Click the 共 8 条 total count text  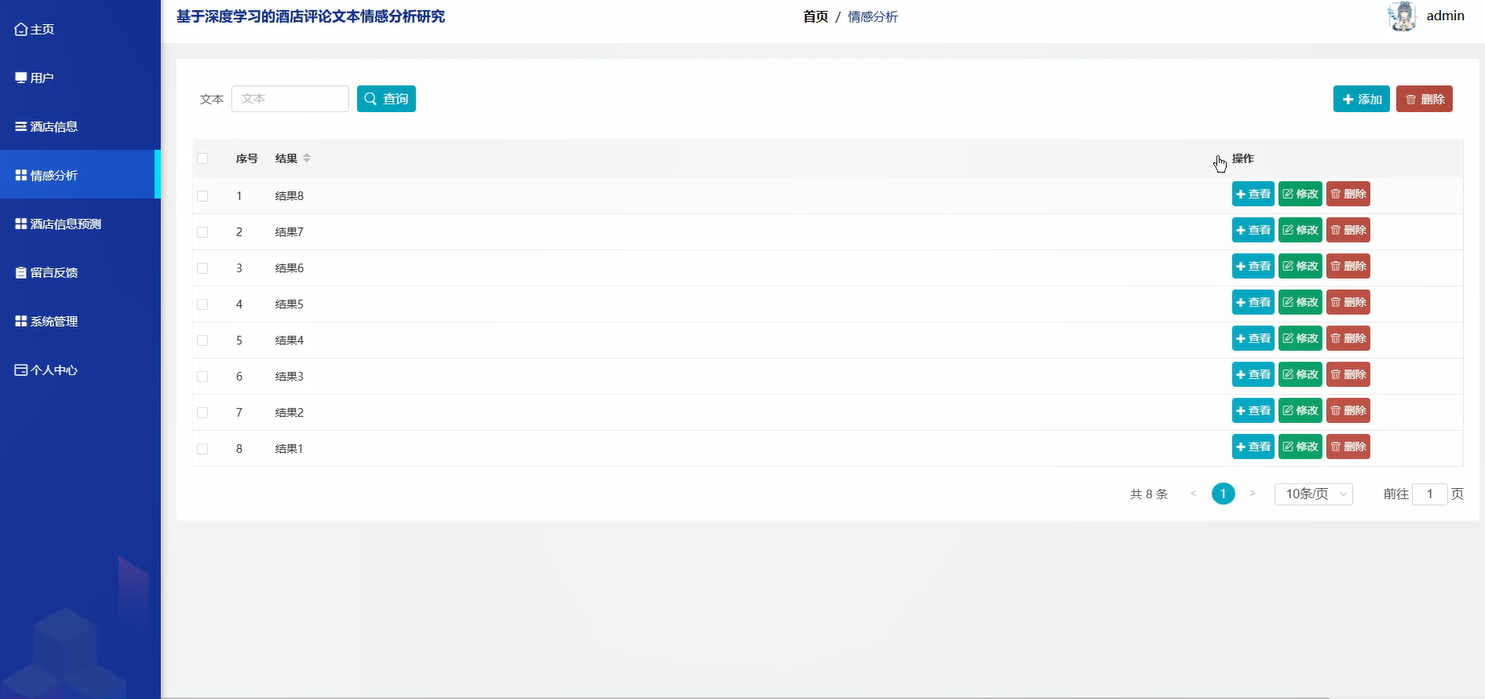1149,494
